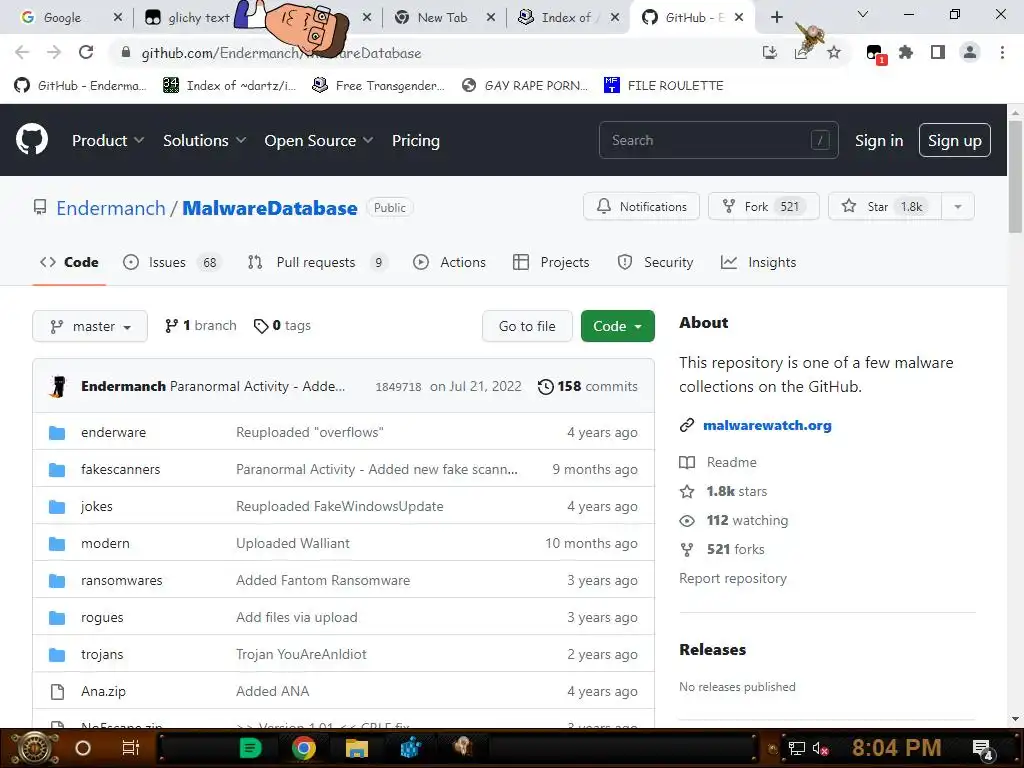Open the FILE ROULETTE bookmark

coord(664,86)
